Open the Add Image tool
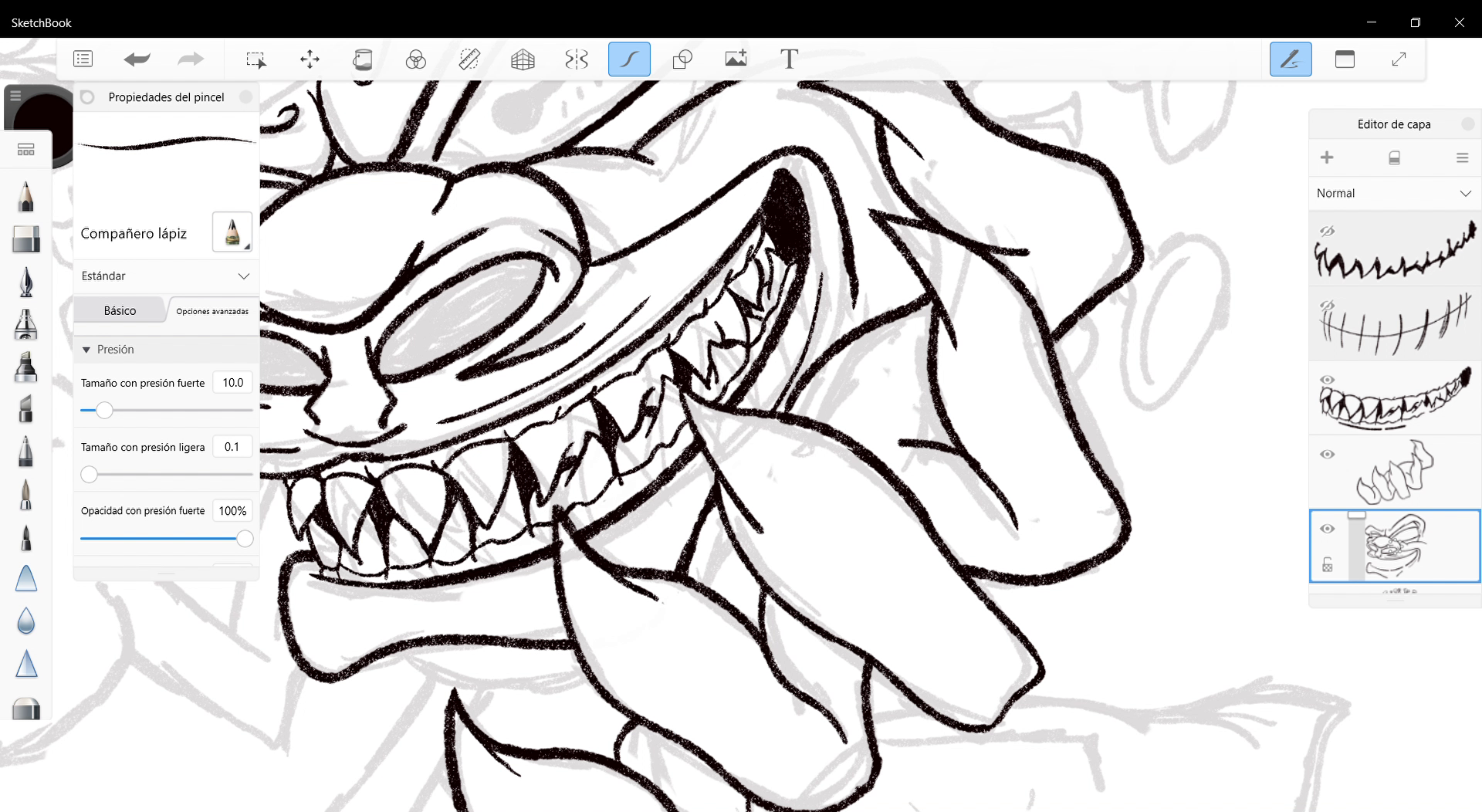Viewport: 1482px width, 812px height. (736, 59)
